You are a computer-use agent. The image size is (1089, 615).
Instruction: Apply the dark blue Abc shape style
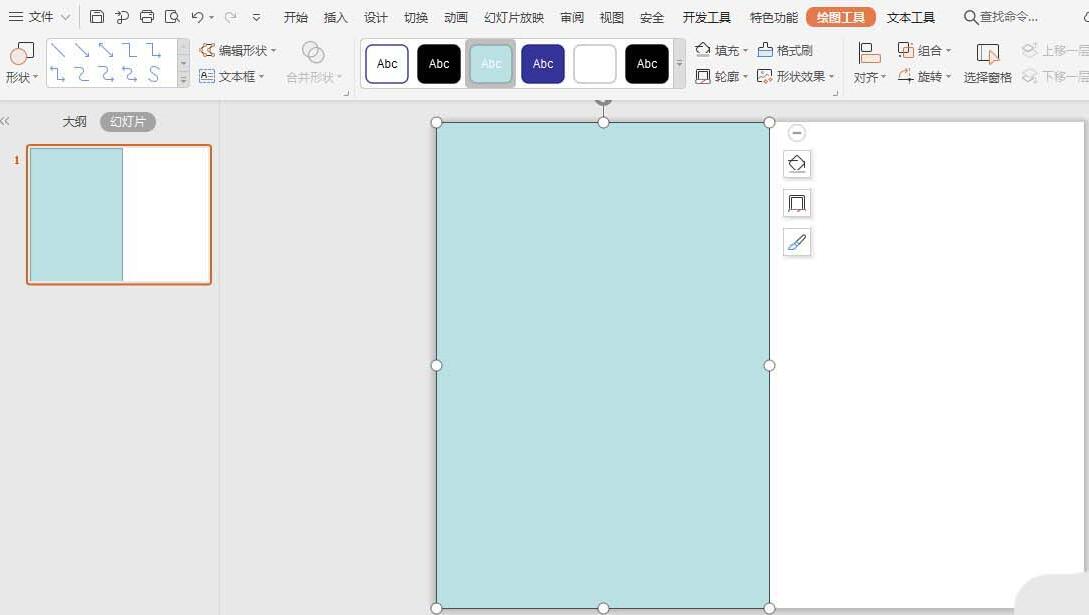tap(543, 64)
